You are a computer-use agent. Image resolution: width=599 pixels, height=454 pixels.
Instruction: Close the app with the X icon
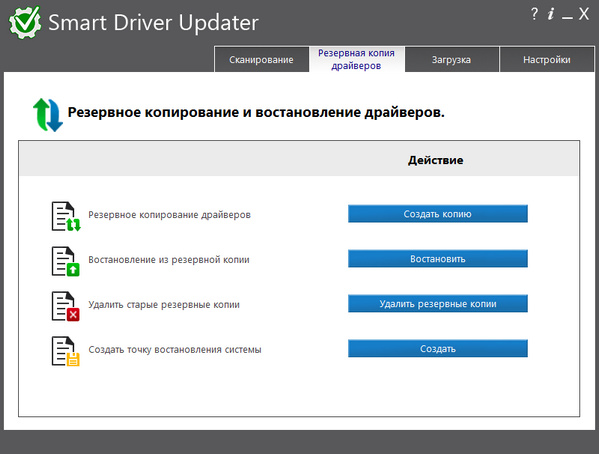click(x=583, y=14)
